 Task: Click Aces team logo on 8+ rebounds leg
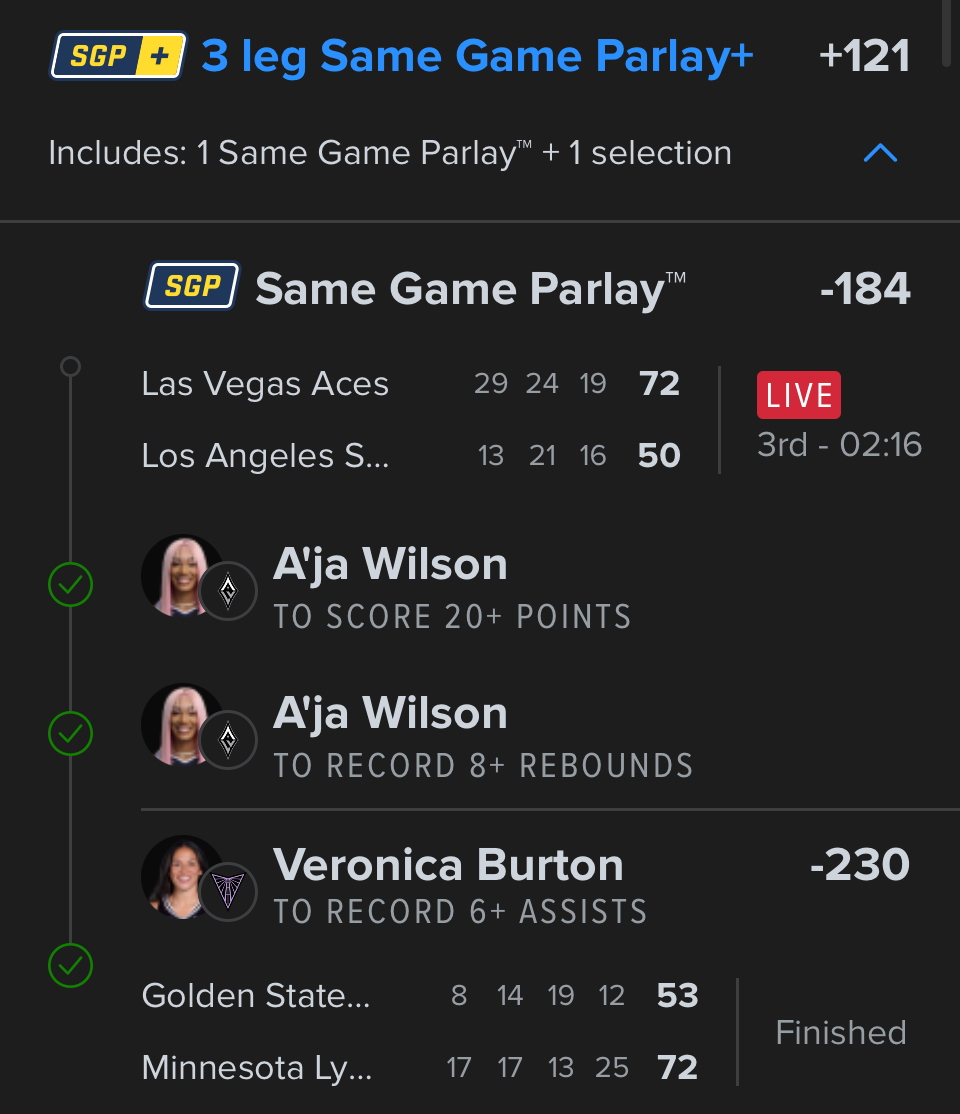coord(228,740)
